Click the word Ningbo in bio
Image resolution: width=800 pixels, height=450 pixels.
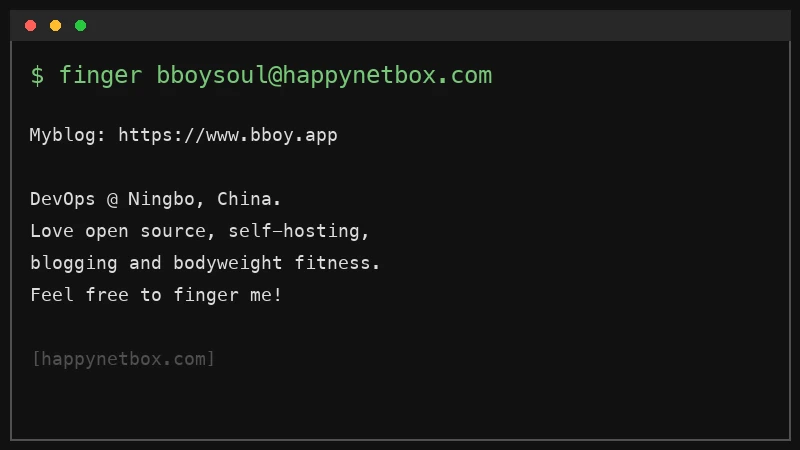click(x=161, y=199)
